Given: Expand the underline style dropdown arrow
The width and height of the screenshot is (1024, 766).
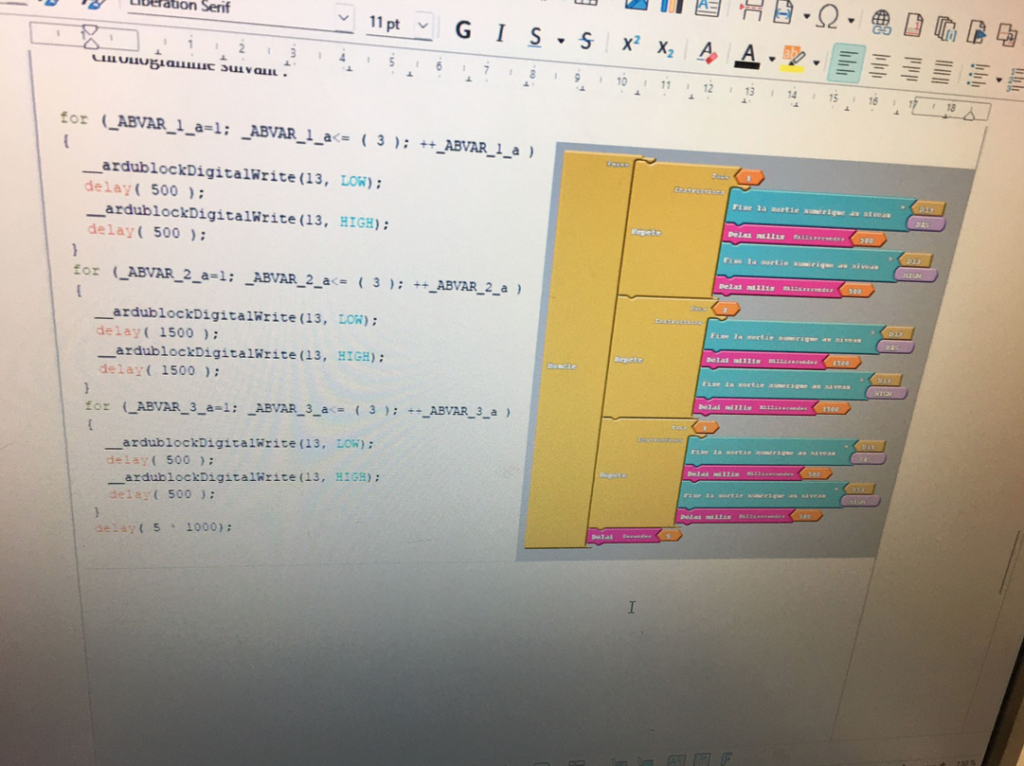Looking at the screenshot, I should coord(560,40).
